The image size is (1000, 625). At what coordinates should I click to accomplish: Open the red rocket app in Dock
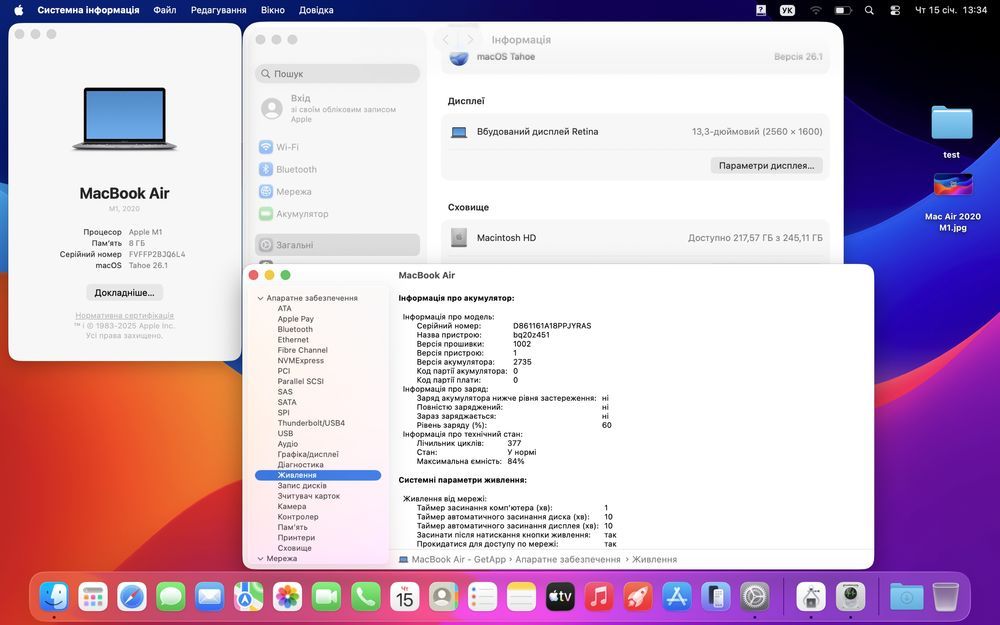coord(638,597)
